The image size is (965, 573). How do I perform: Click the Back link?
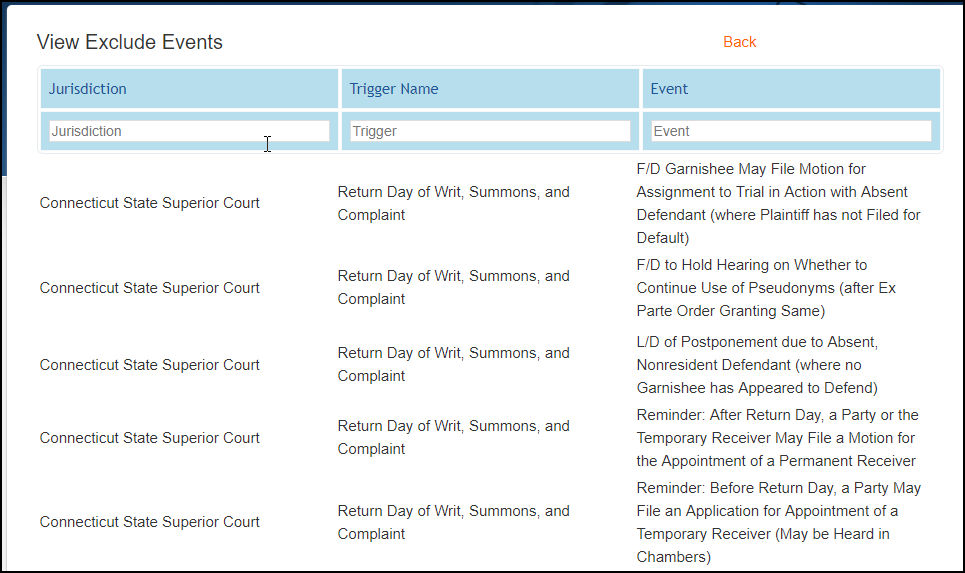coord(739,42)
